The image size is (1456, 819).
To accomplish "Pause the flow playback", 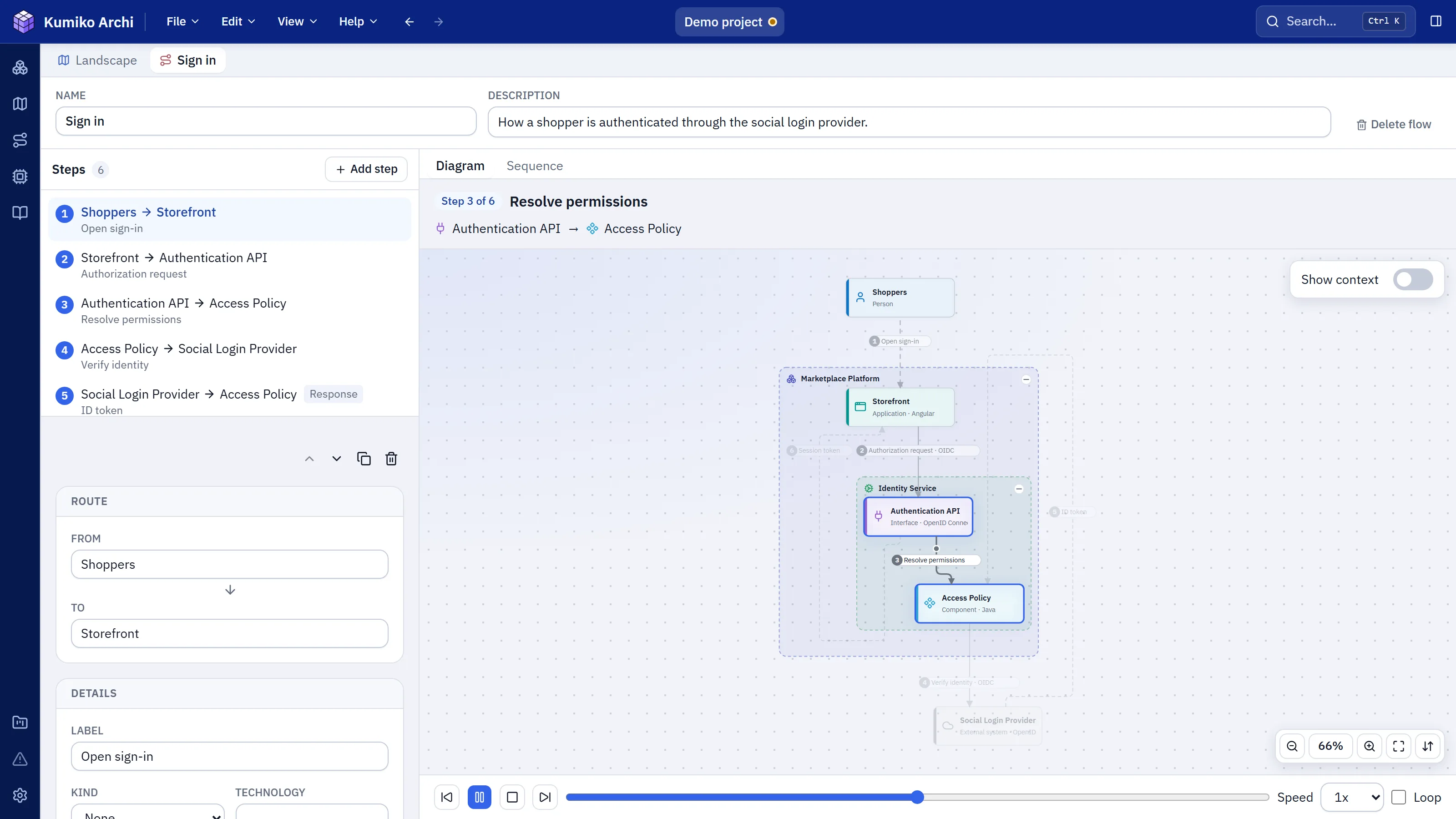I will pos(479,797).
